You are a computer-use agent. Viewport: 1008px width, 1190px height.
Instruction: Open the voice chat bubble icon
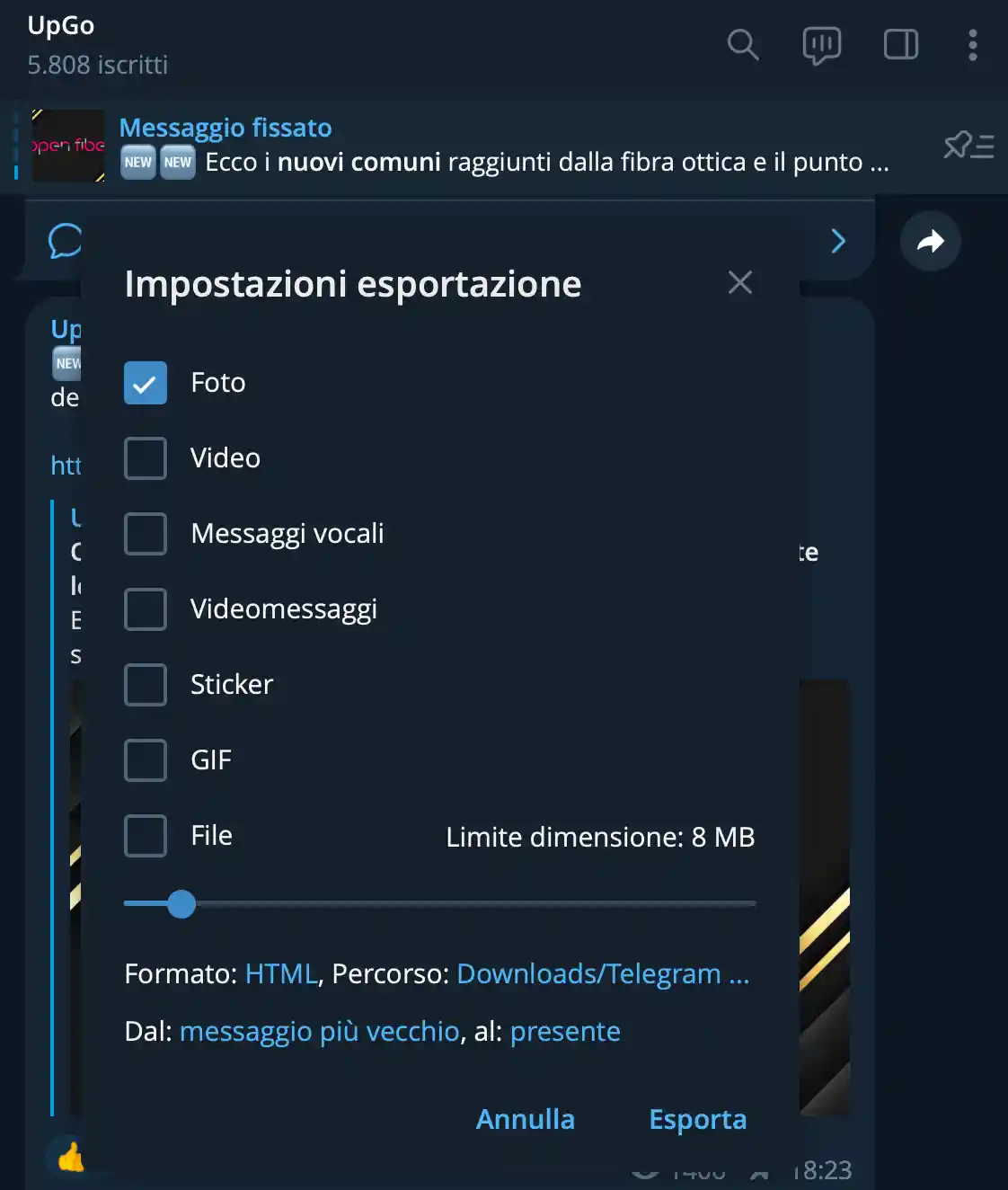(x=821, y=45)
